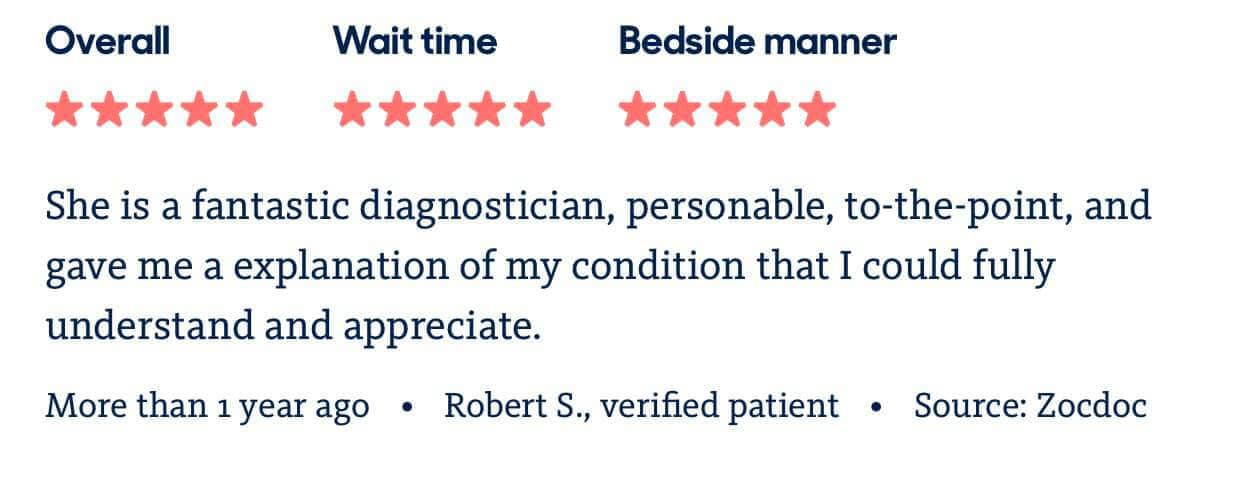Click the Overall rating heading

(x=108, y=41)
